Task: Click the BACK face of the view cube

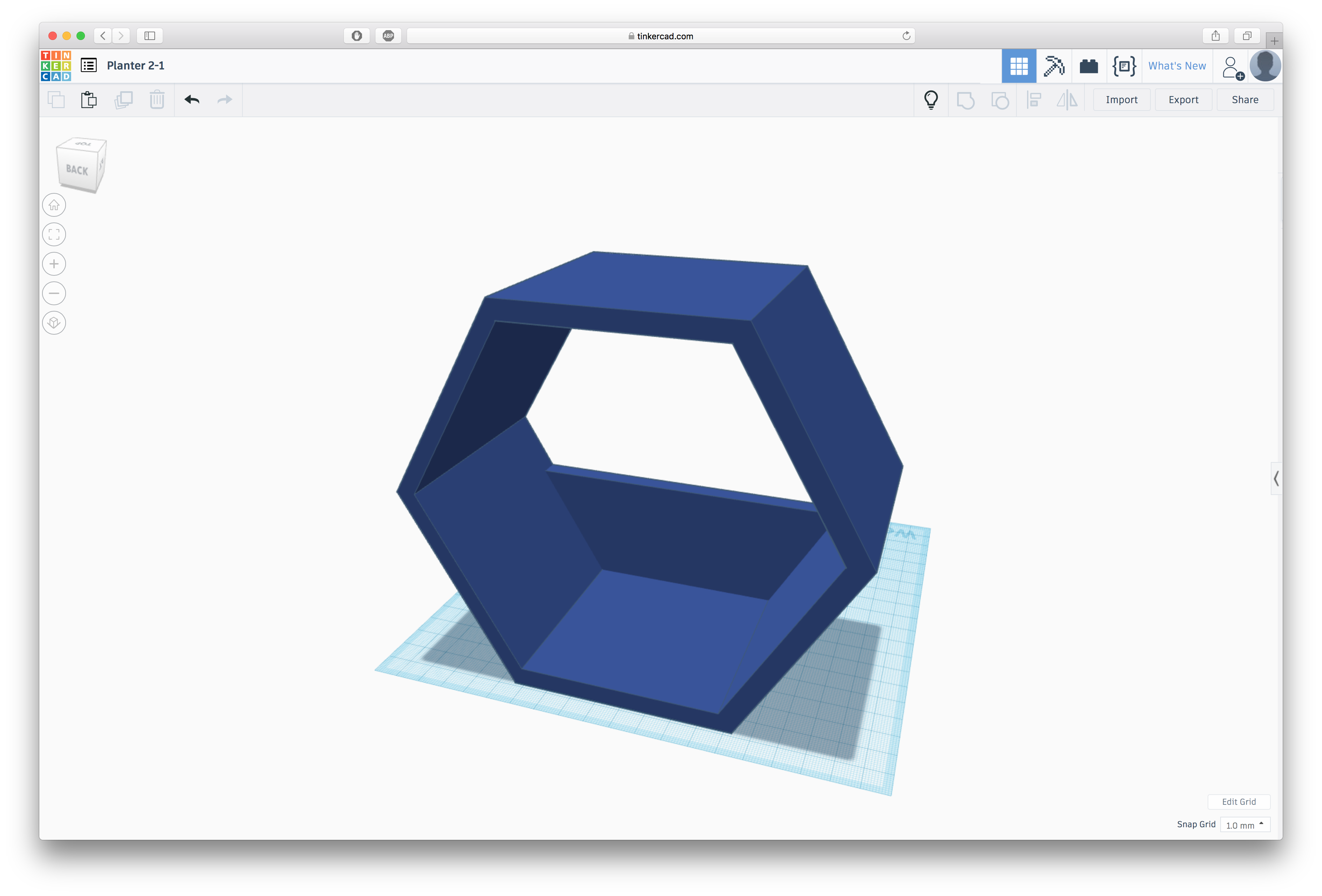Action: pyautogui.click(x=77, y=169)
